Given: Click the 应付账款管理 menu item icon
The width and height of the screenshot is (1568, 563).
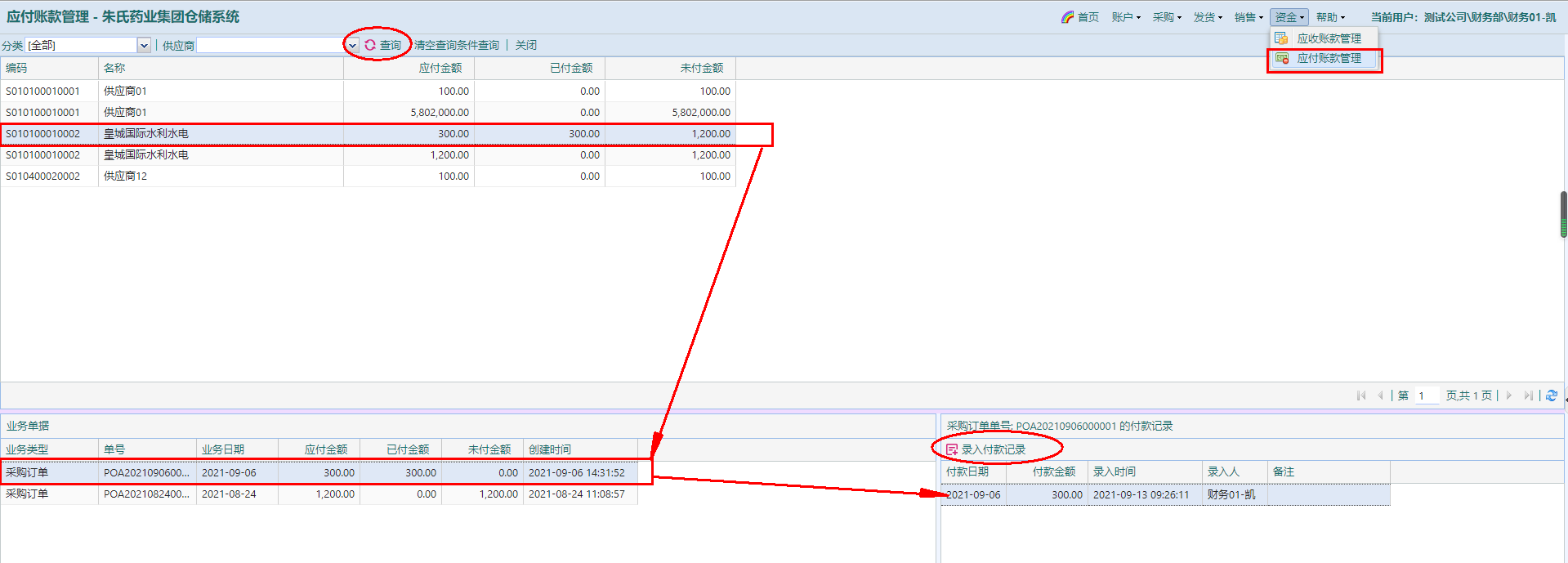Looking at the screenshot, I should 1282,58.
